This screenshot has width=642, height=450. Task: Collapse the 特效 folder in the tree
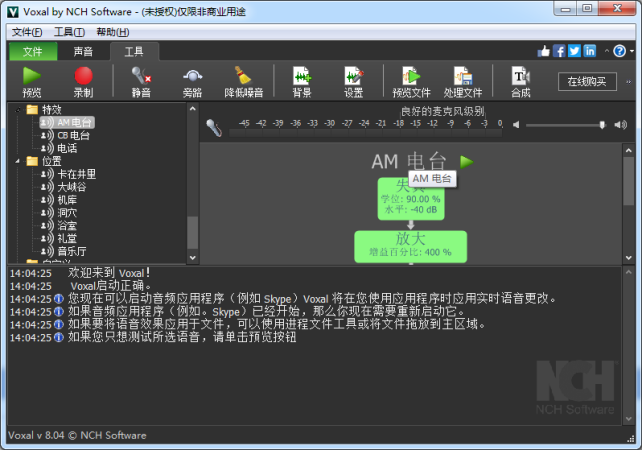pos(18,110)
